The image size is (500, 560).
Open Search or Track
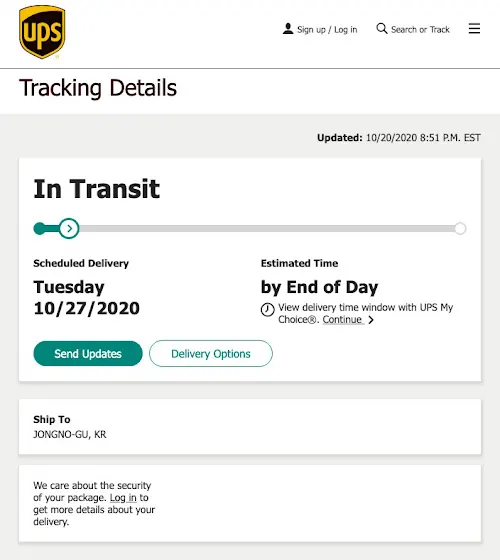point(420,30)
